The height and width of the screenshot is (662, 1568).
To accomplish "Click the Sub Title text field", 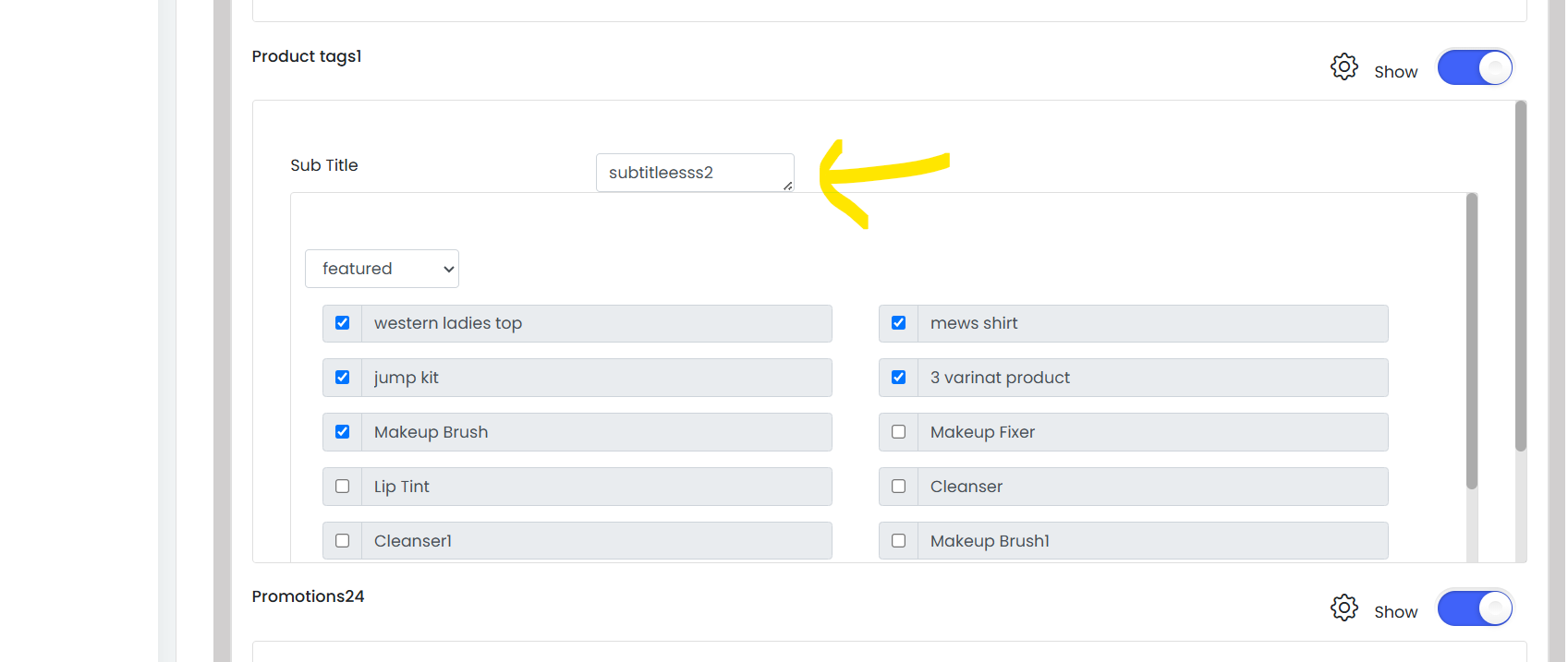I will 695,173.
